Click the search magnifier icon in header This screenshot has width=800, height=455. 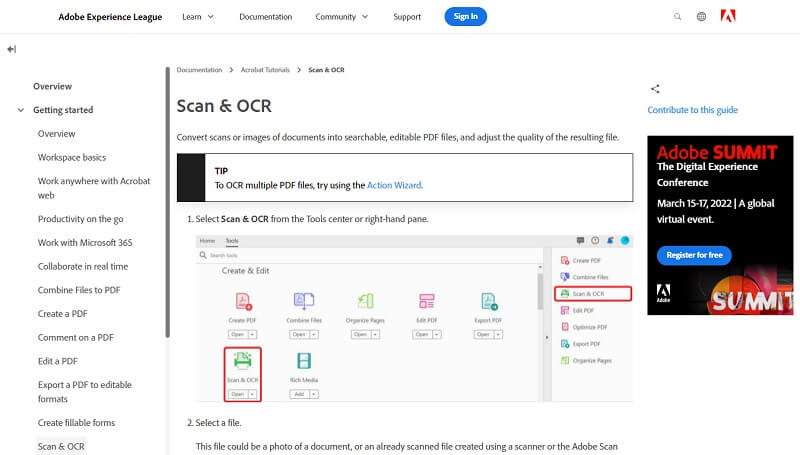click(677, 17)
